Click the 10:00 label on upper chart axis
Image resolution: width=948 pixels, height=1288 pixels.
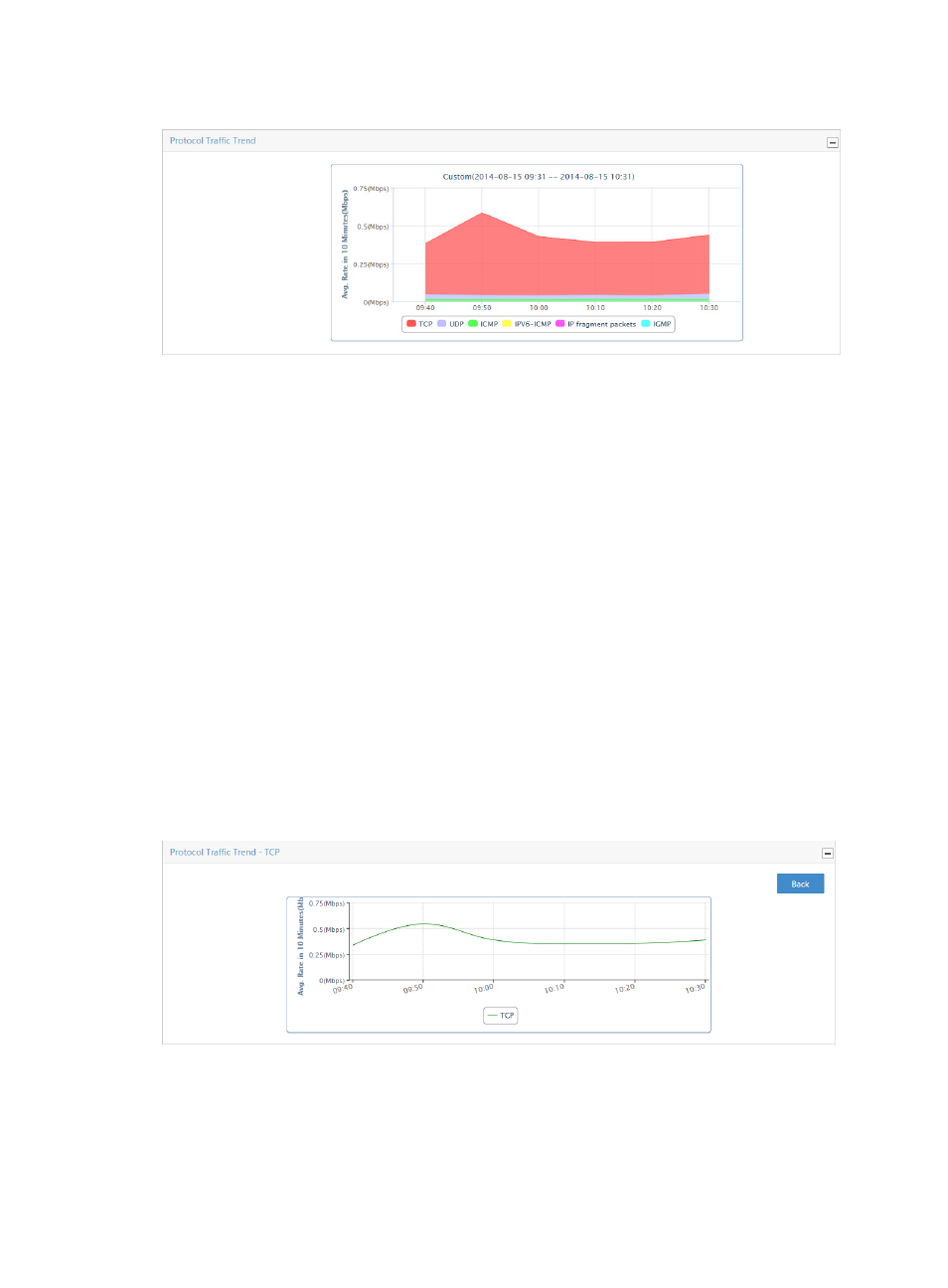click(x=539, y=308)
